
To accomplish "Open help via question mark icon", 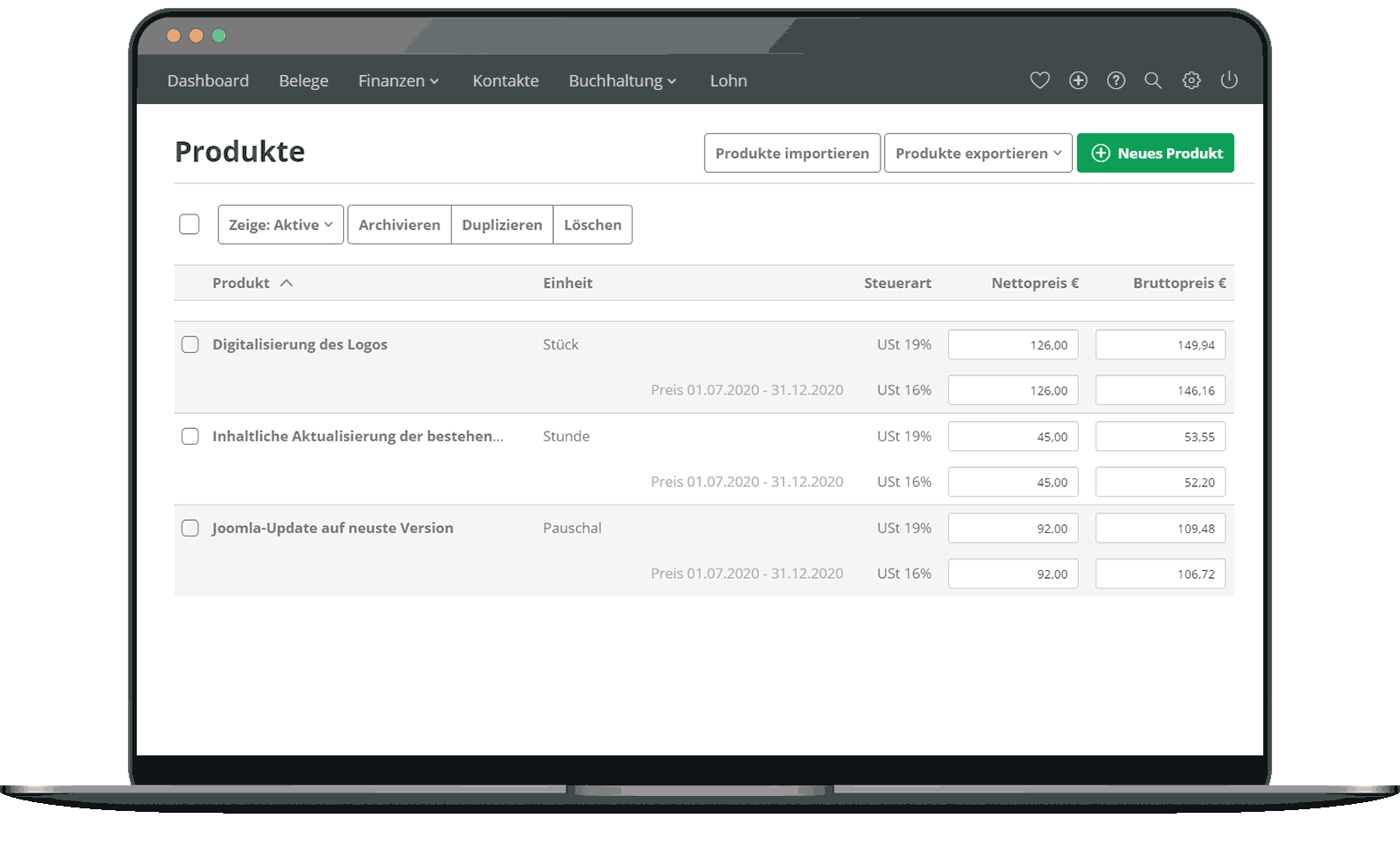I will coord(1116,80).
